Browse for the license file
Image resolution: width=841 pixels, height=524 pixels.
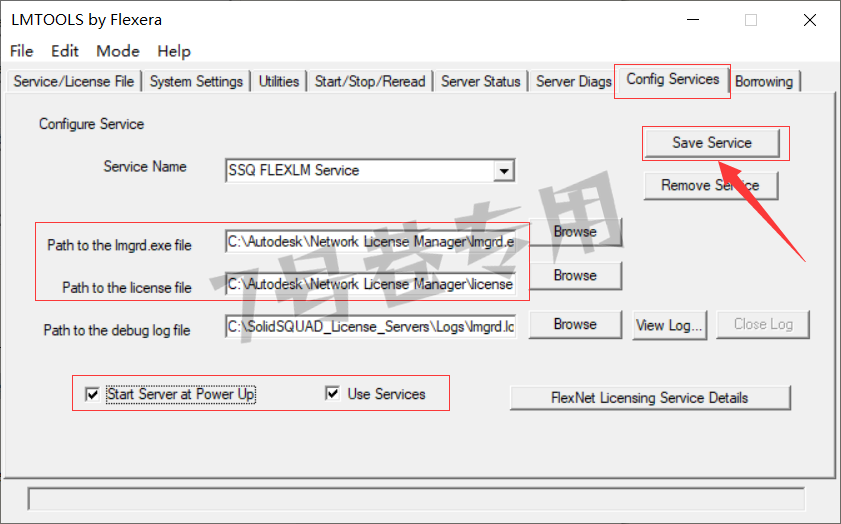[575, 275]
